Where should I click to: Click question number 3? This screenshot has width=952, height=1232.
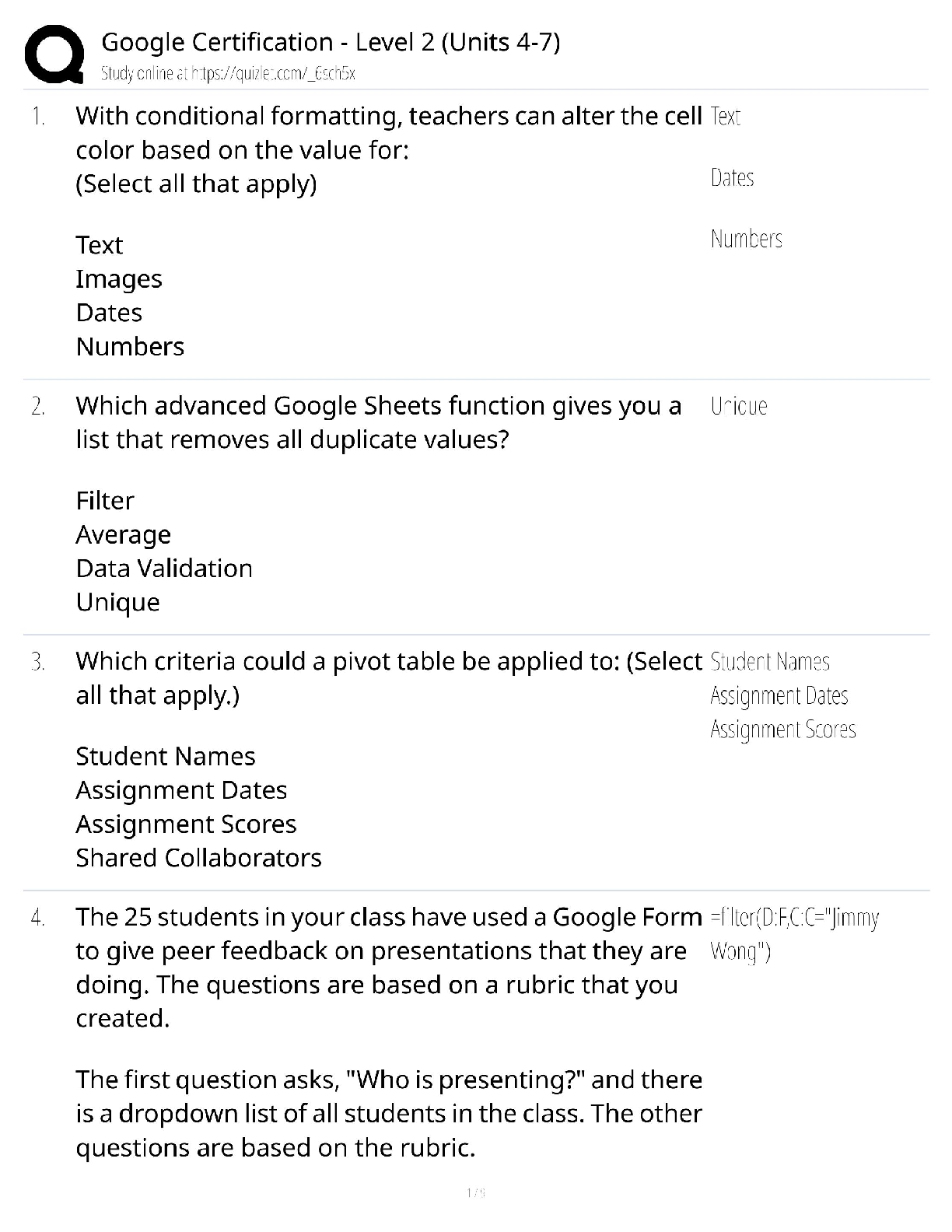(x=38, y=663)
